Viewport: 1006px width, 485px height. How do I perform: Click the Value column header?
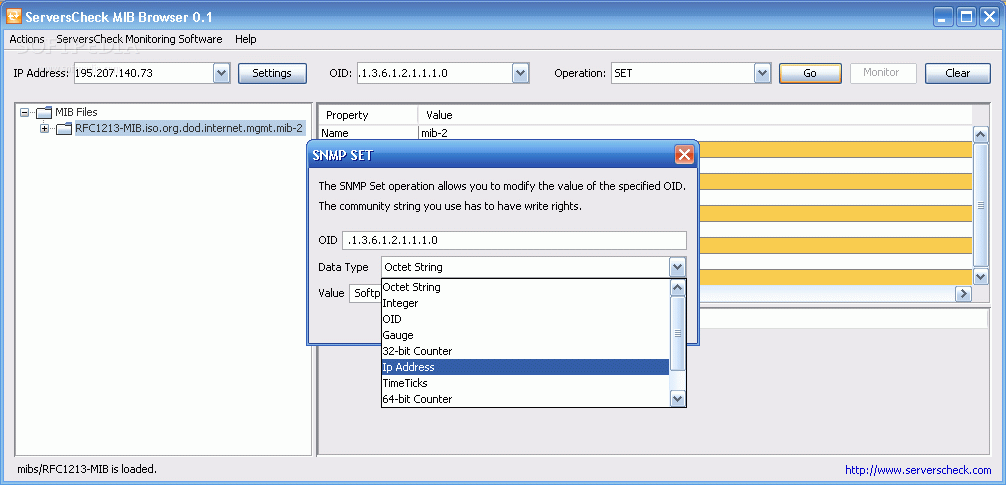point(695,115)
